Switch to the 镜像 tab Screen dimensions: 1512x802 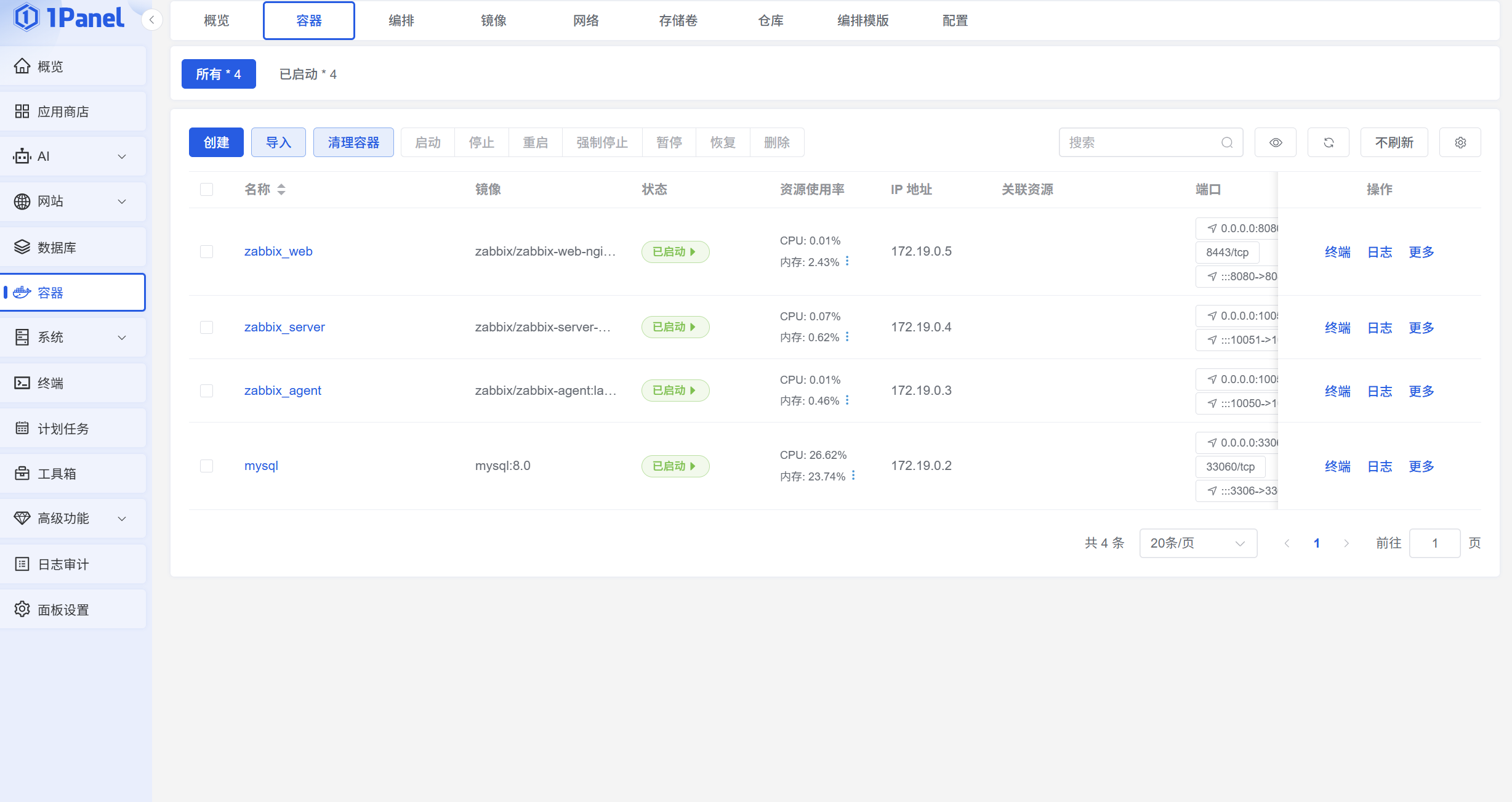[493, 21]
